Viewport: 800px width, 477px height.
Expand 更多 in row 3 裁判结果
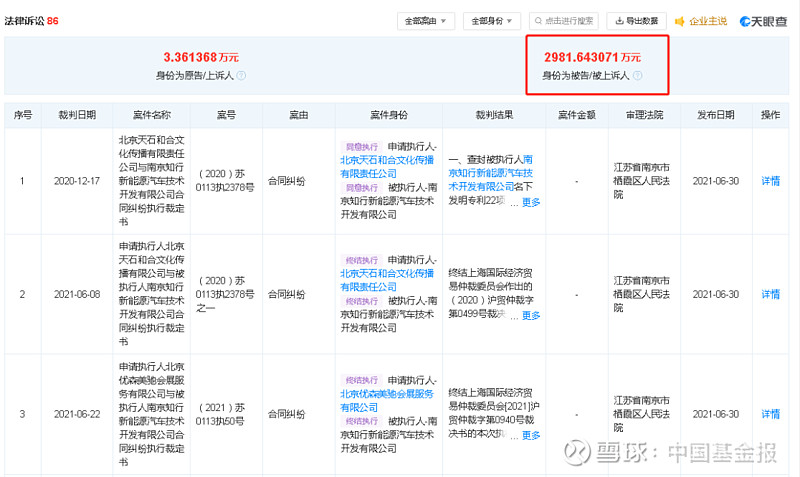(x=531, y=435)
